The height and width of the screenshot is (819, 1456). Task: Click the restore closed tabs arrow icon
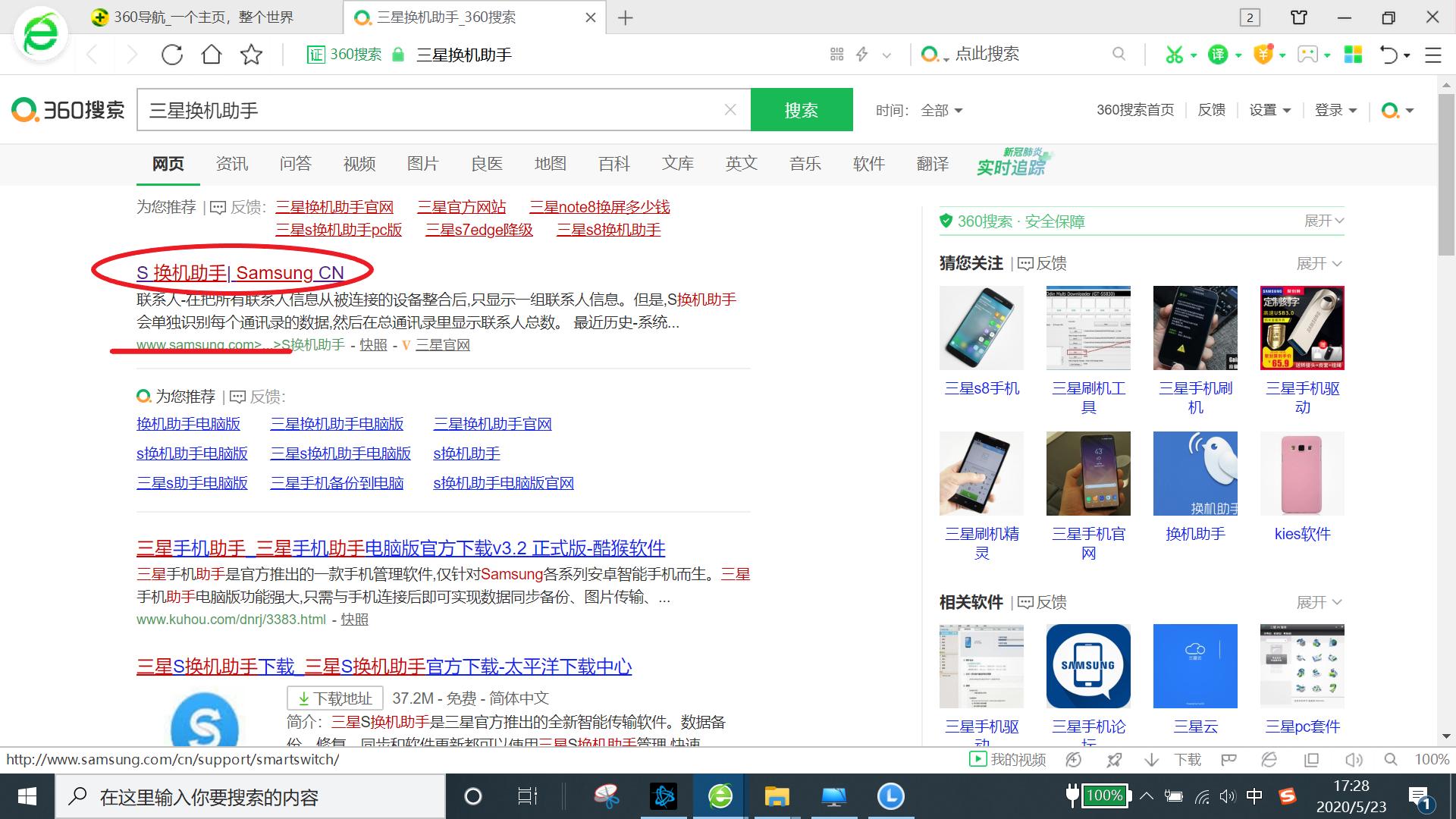(1388, 55)
